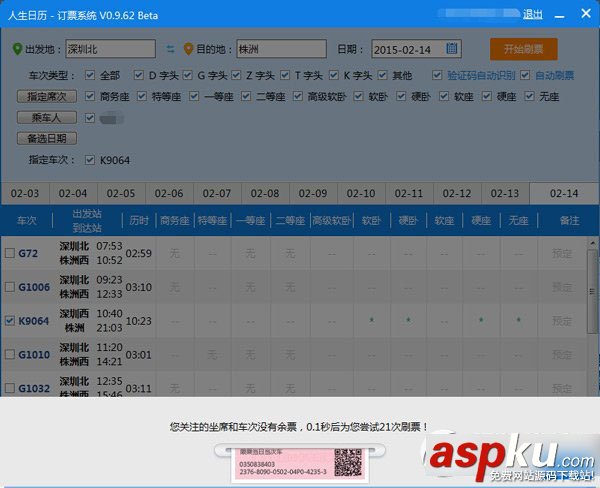The width and height of the screenshot is (600, 488).
Task: Open the calendar picker icon in date field
Action: 452,48
